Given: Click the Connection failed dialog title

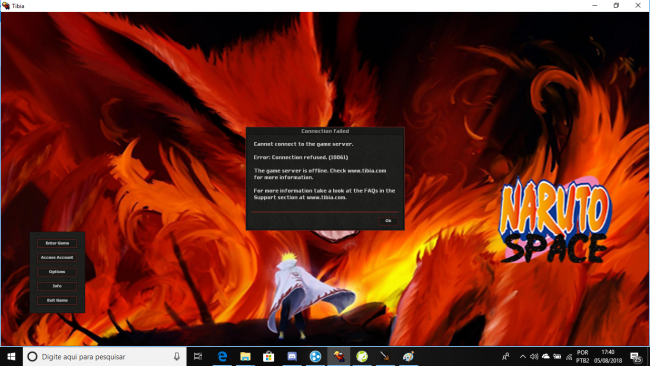Looking at the screenshot, I should coord(325,131).
